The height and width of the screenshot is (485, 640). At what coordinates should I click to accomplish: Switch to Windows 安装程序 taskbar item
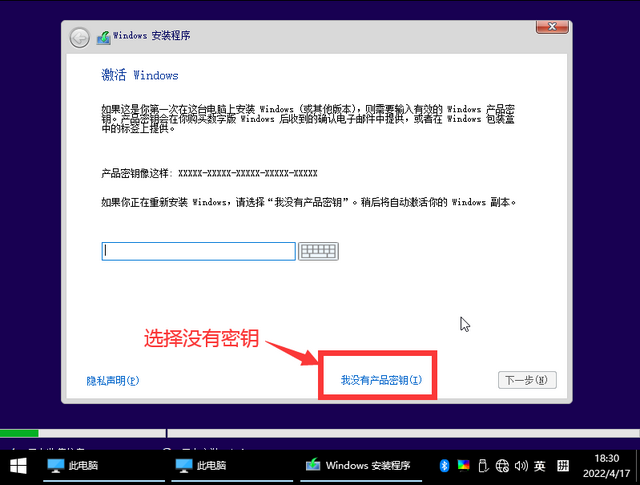[361, 466]
